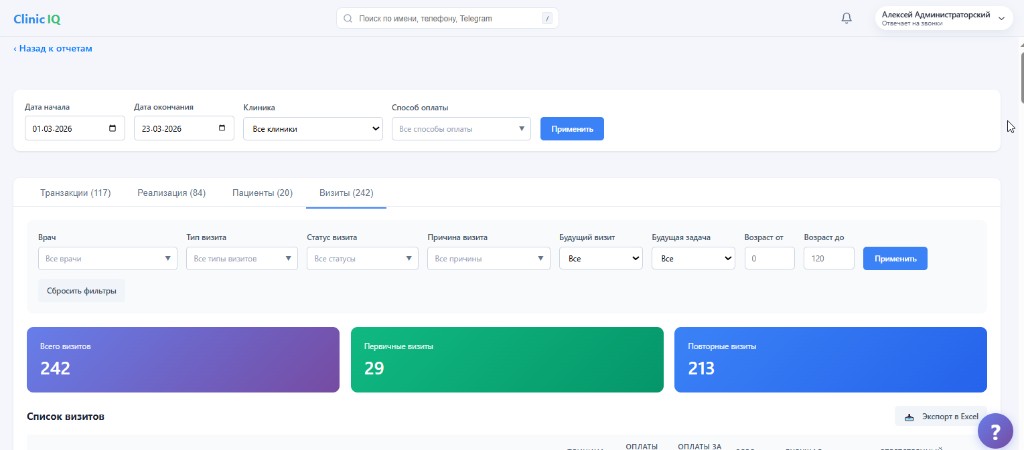The width and height of the screenshot is (1024, 450).
Task: Open the Будущая задача dropdown
Action: 694,259
